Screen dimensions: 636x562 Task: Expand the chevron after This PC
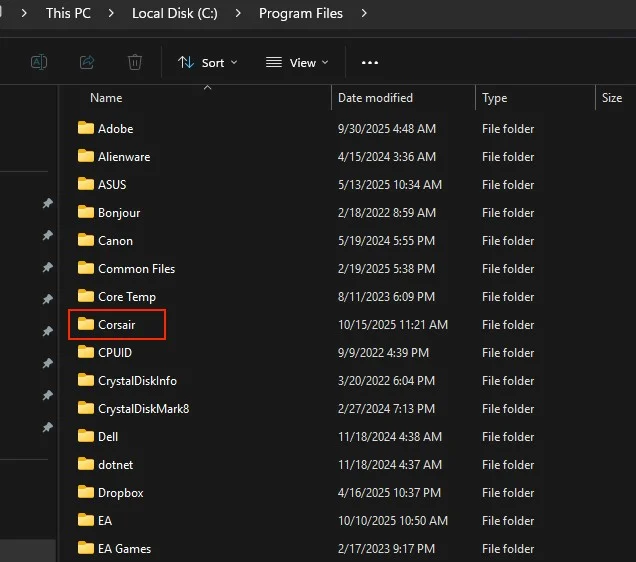(111, 13)
